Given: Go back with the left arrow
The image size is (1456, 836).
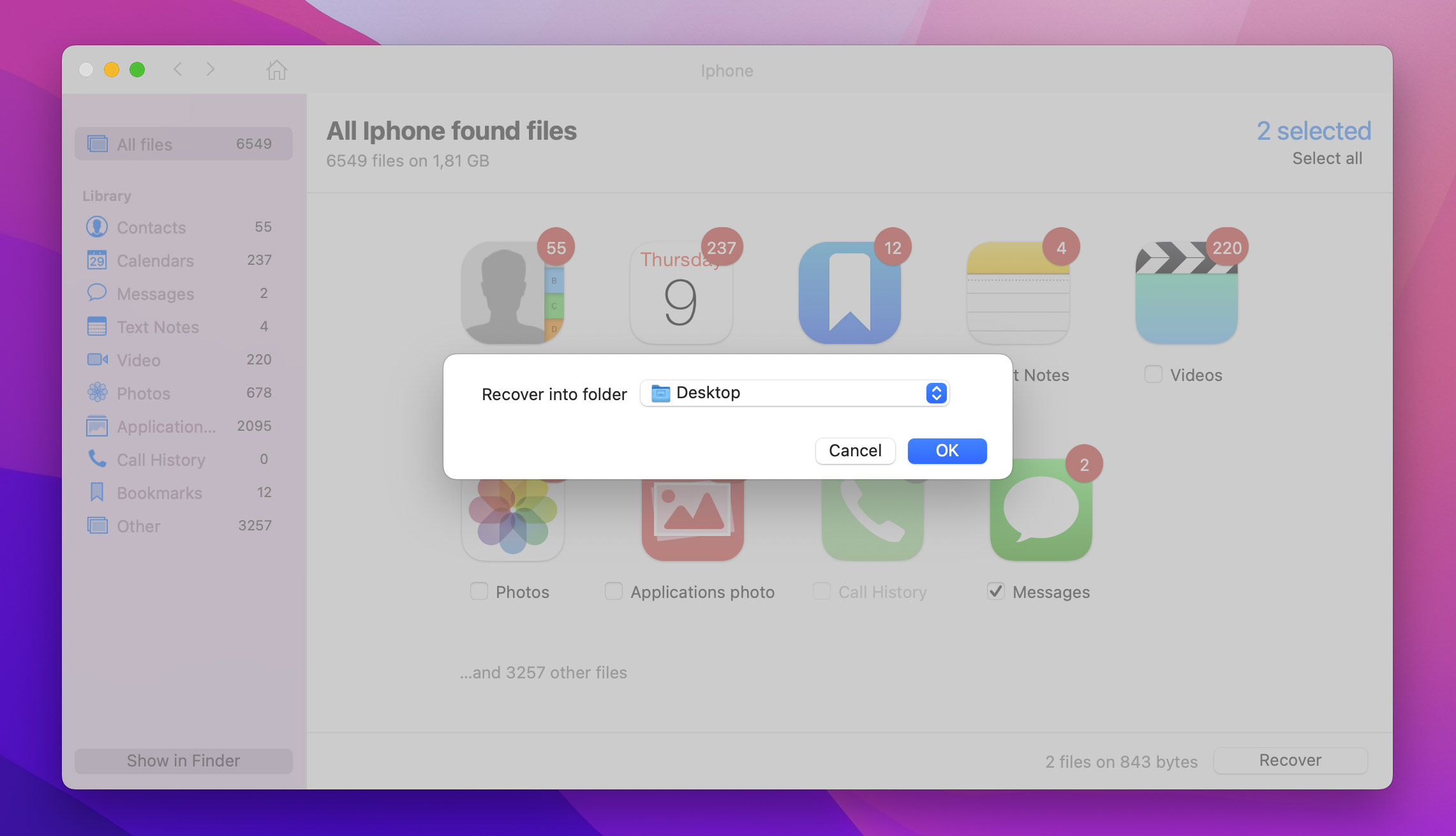Looking at the screenshot, I should coord(178,69).
